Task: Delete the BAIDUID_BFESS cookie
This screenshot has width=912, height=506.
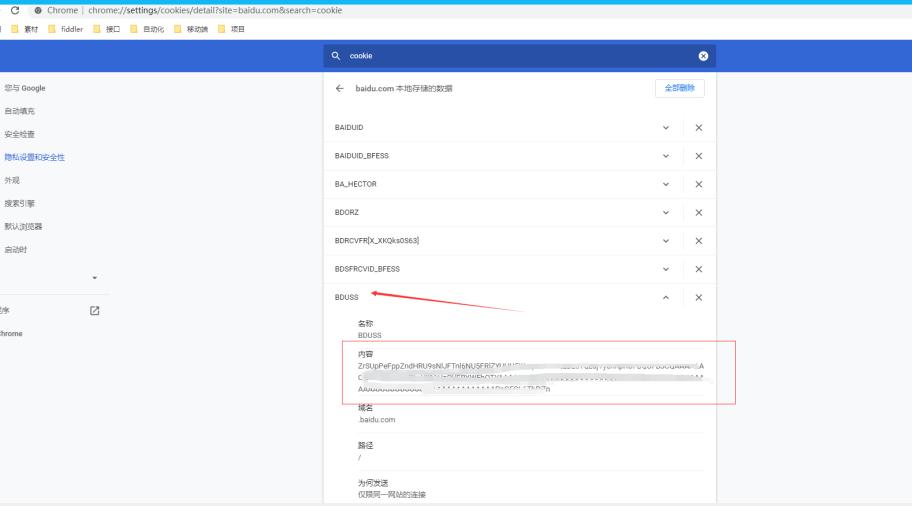Action: [x=699, y=156]
